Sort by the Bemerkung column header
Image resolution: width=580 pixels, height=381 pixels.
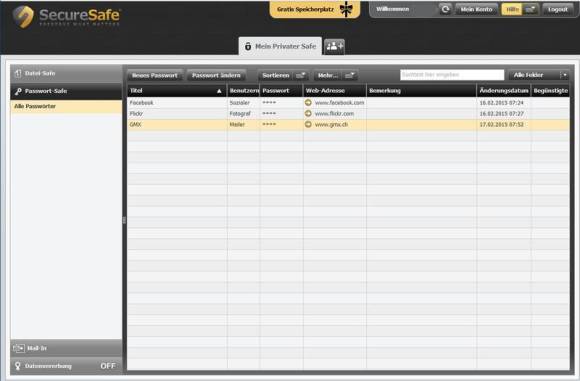click(421, 91)
